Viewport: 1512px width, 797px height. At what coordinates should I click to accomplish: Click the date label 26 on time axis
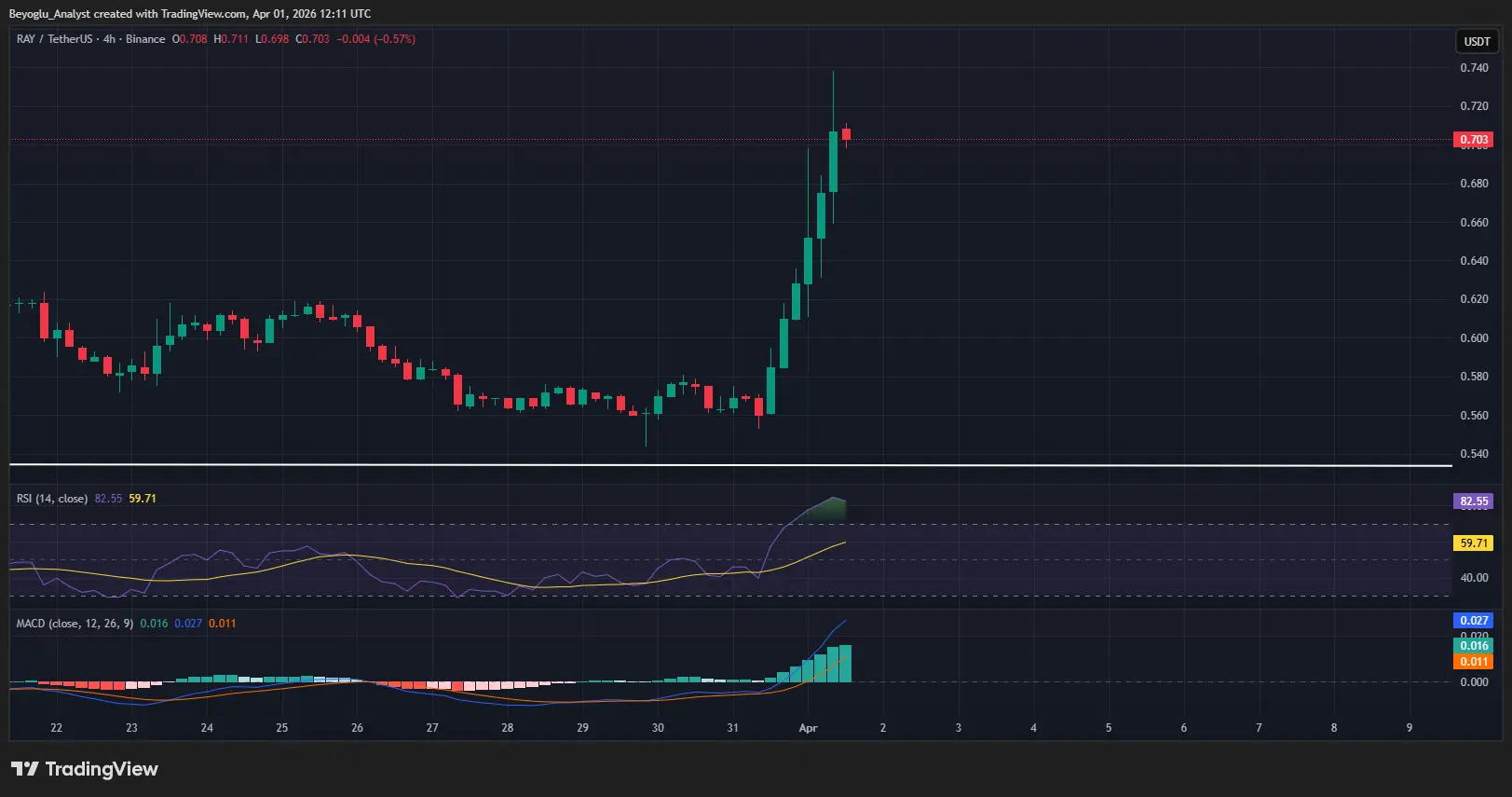point(357,728)
